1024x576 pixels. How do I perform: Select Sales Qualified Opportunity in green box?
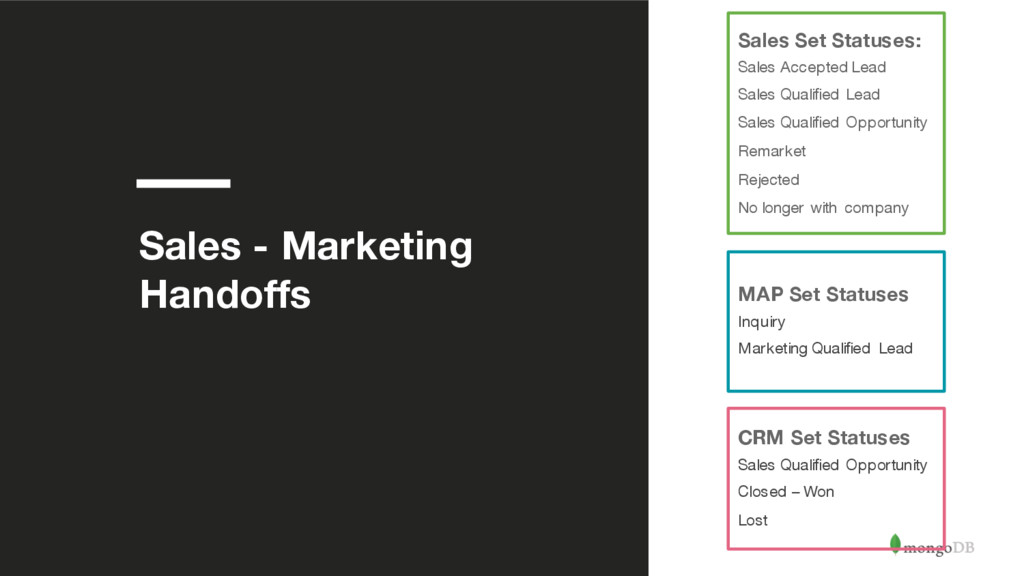point(833,123)
